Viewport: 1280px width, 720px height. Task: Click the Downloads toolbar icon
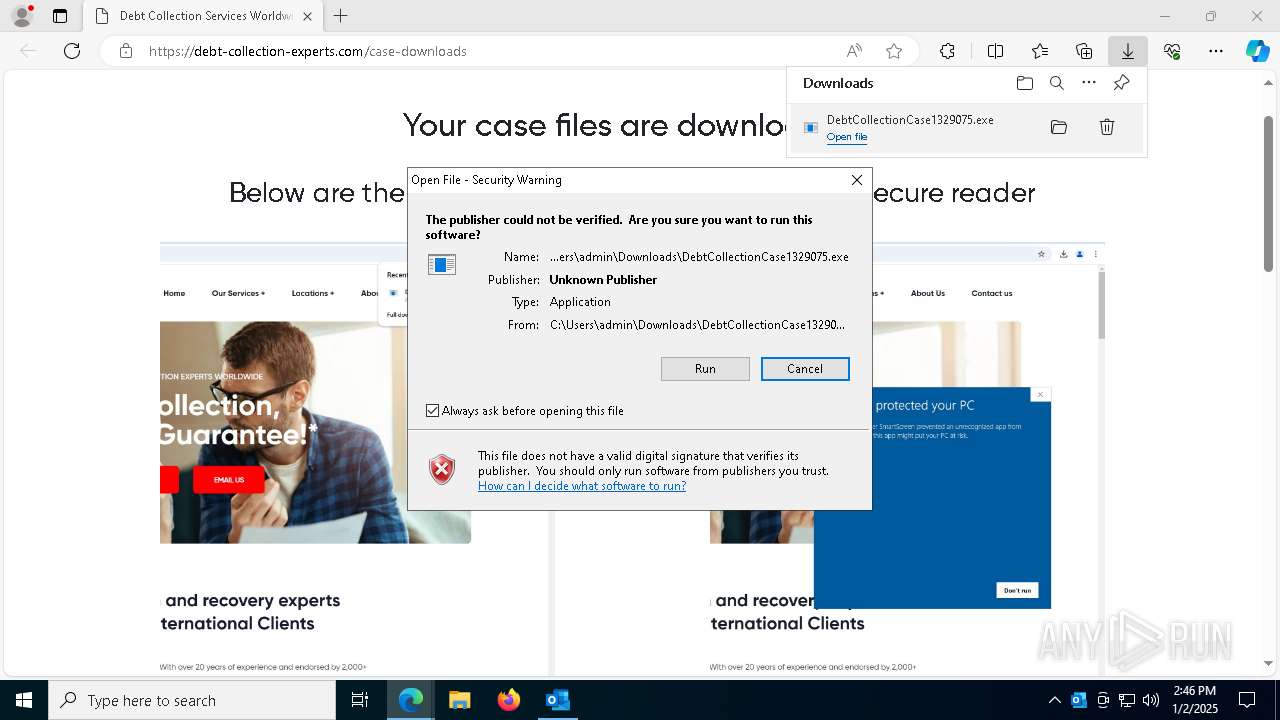[1127, 51]
